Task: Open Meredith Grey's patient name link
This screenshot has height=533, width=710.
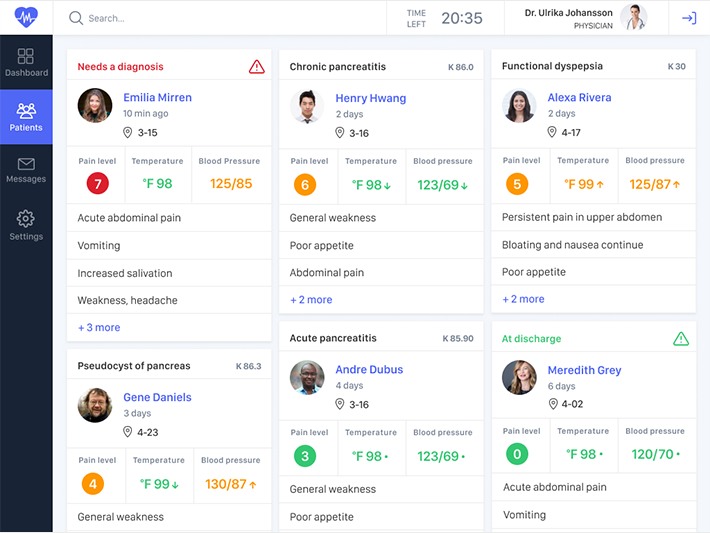Action: [585, 370]
